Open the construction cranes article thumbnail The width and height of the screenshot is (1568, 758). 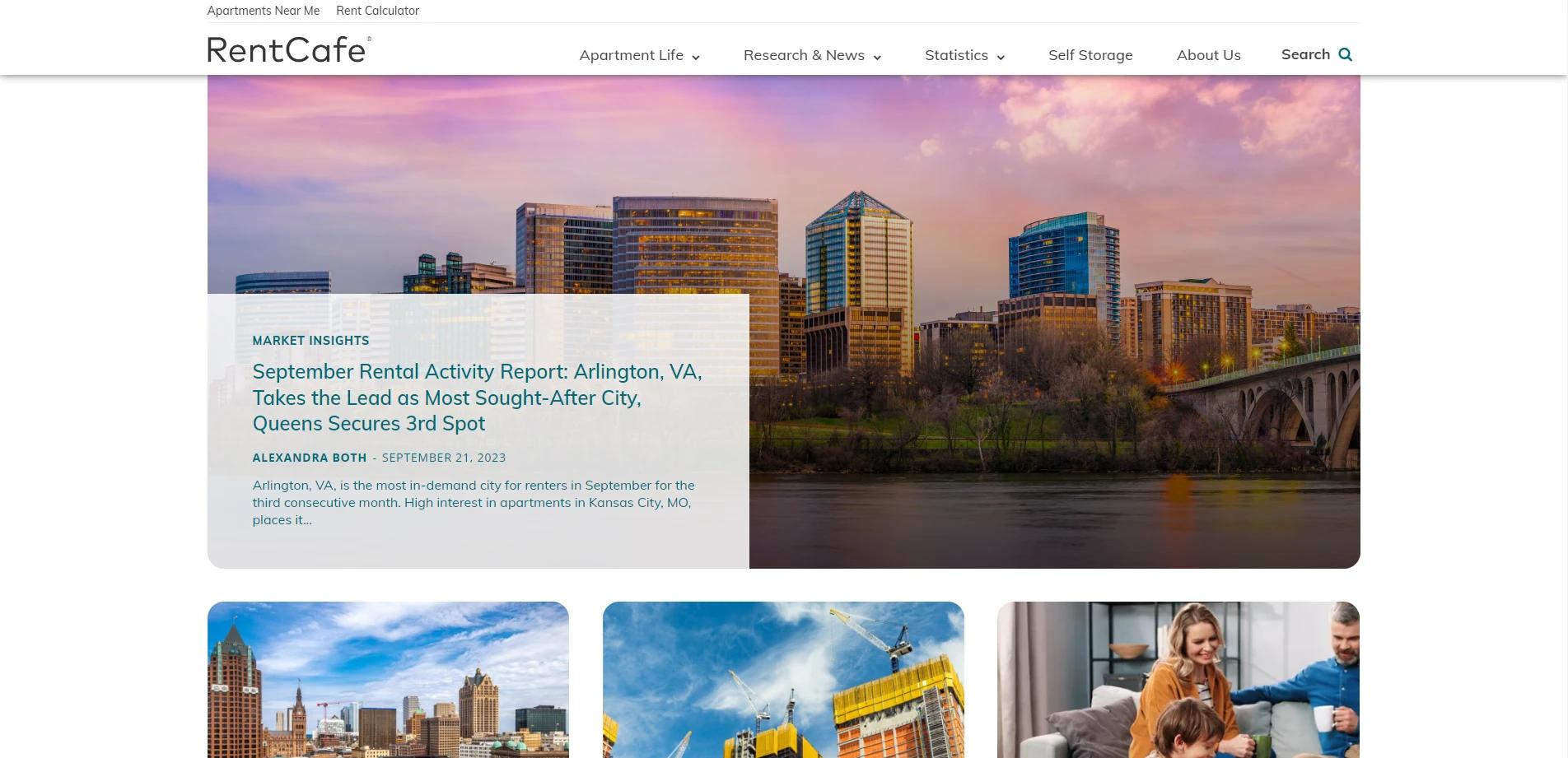point(783,680)
